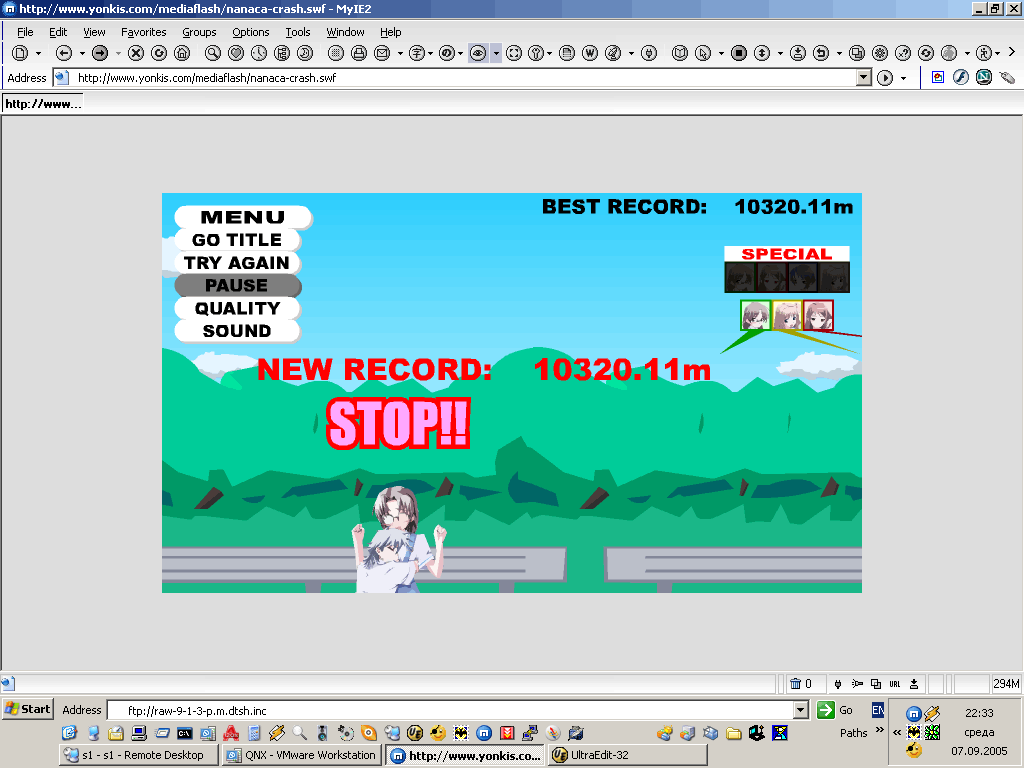
Task: Click the MENU button in the game
Action: tap(243, 217)
